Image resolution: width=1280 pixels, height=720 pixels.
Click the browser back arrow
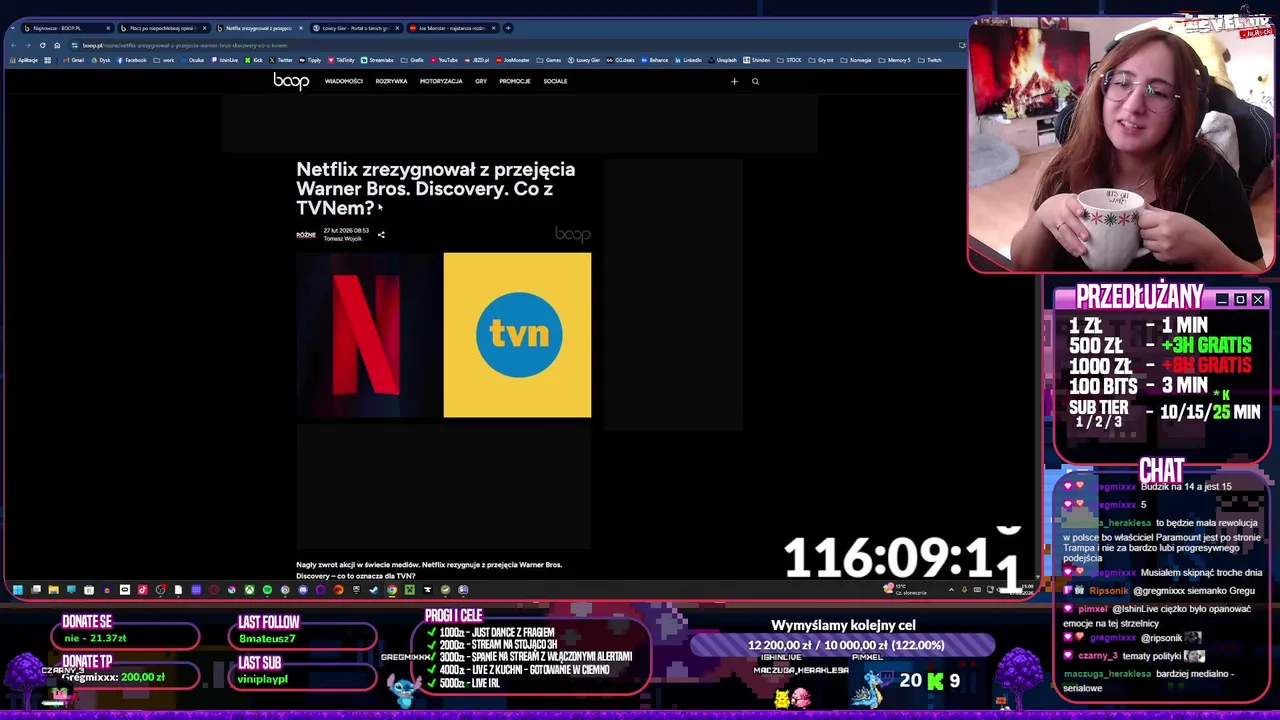[x=13, y=45]
